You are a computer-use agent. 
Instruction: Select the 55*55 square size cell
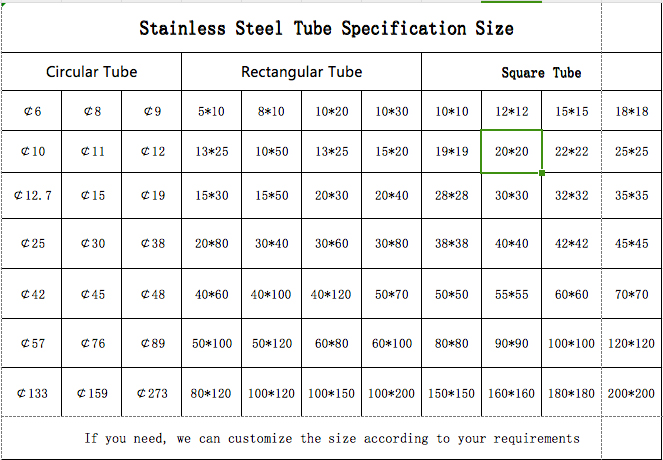click(x=512, y=295)
